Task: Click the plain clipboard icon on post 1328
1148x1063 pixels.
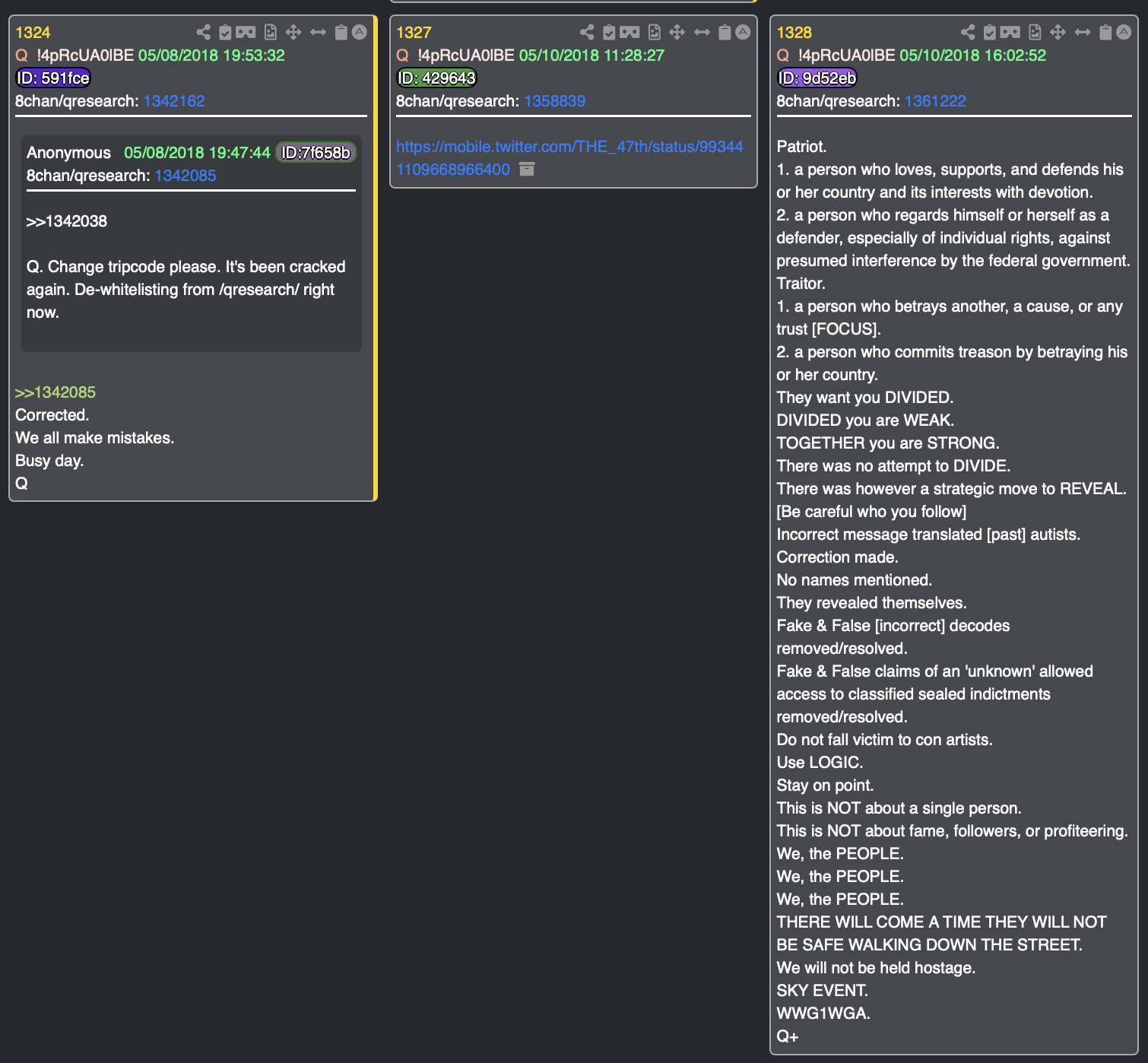Action: click(x=1105, y=32)
